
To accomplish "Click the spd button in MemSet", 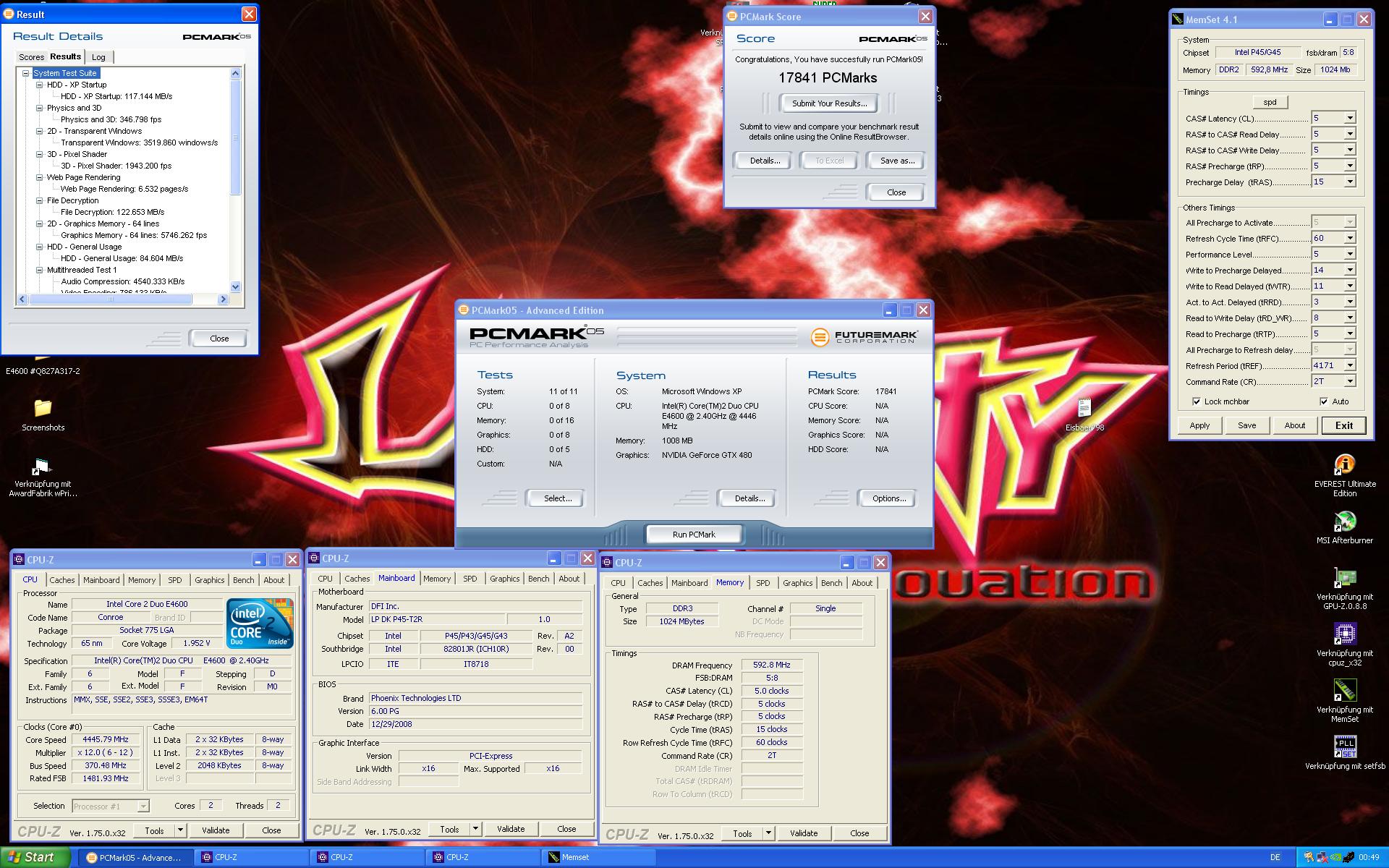I will point(1270,102).
